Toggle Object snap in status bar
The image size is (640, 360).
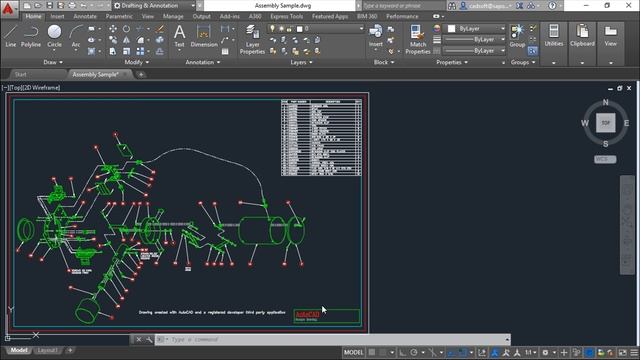(x=462, y=352)
